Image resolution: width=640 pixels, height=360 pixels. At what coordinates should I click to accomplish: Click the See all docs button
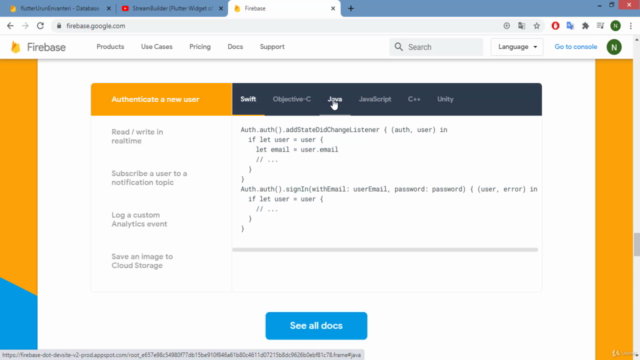[316, 326]
